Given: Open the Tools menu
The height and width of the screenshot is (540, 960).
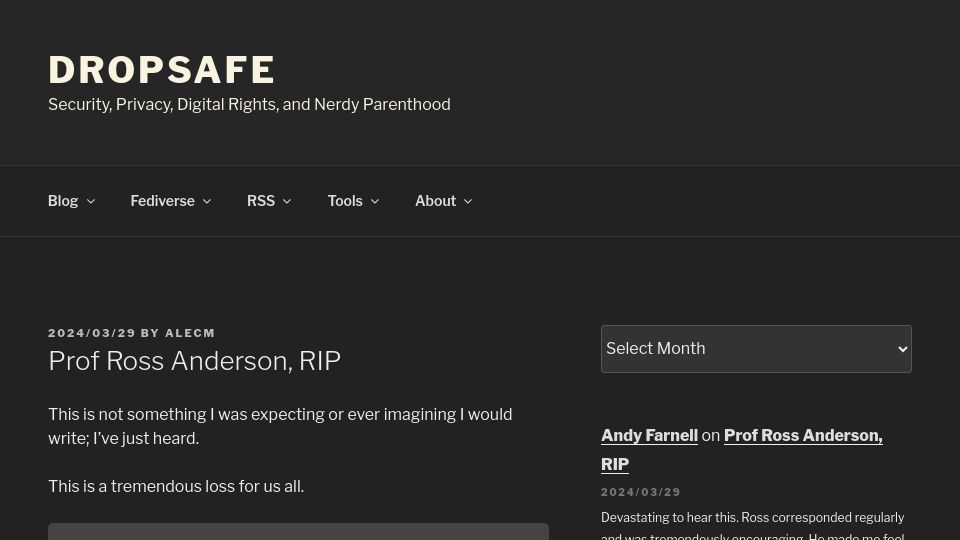Looking at the screenshot, I should pyautogui.click(x=345, y=201).
